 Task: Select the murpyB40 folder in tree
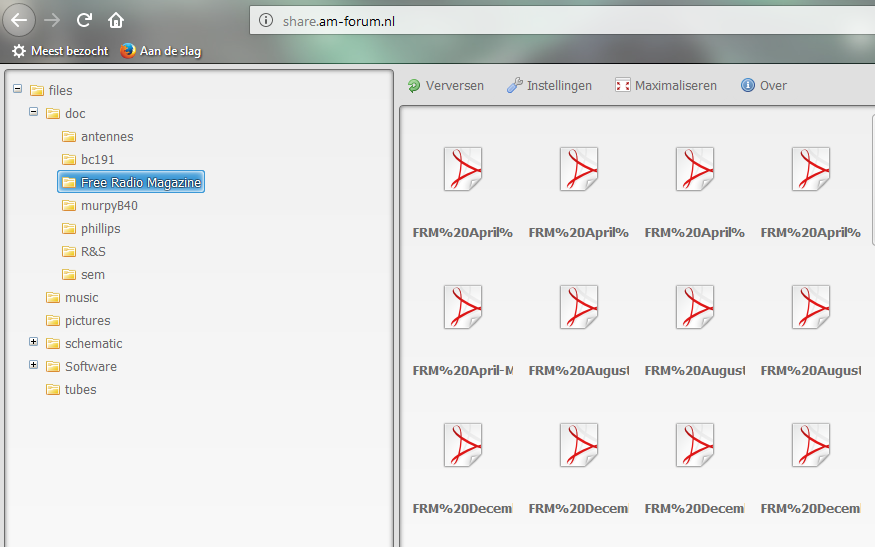point(108,205)
